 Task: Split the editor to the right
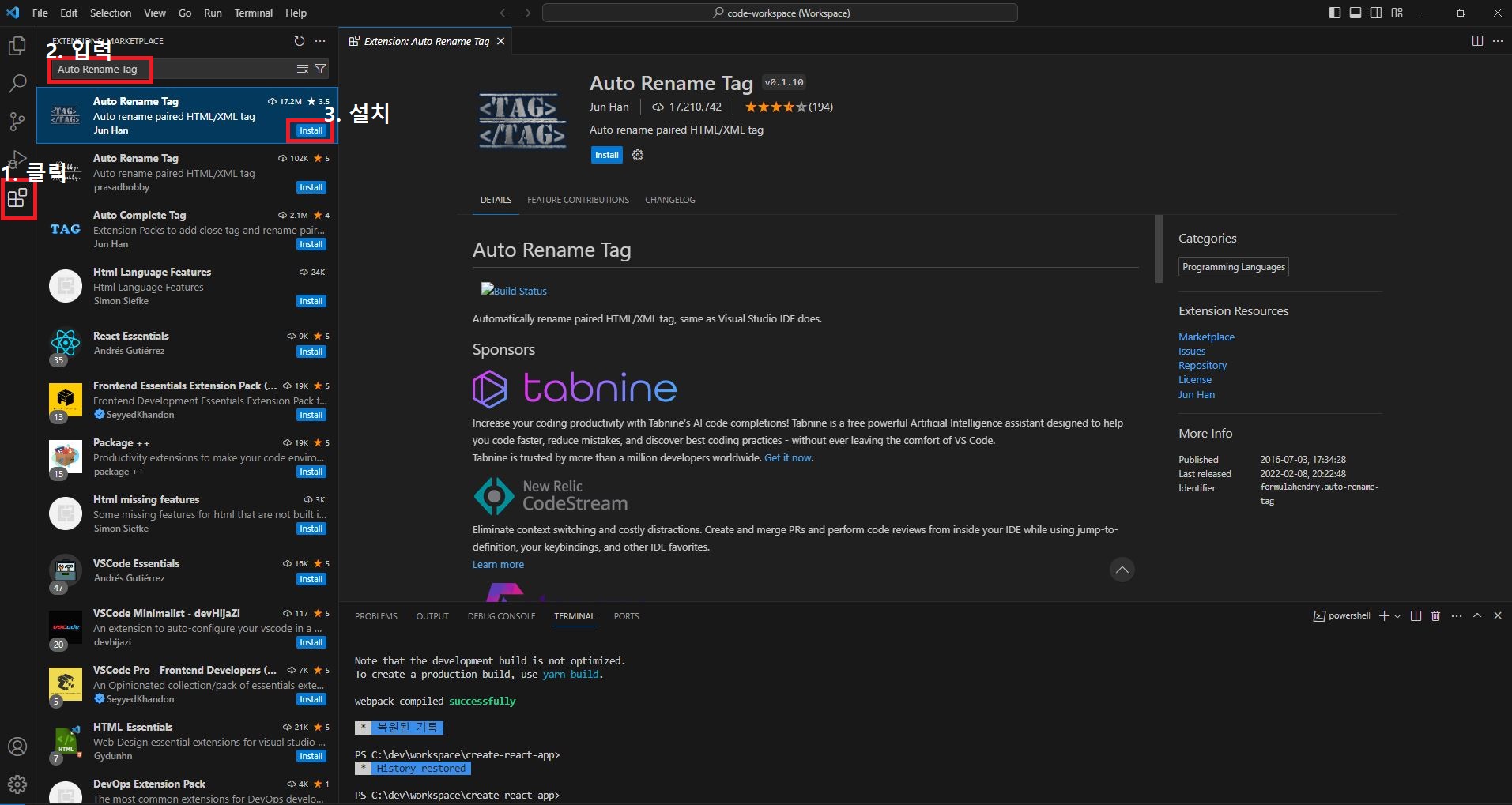coord(1477,41)
